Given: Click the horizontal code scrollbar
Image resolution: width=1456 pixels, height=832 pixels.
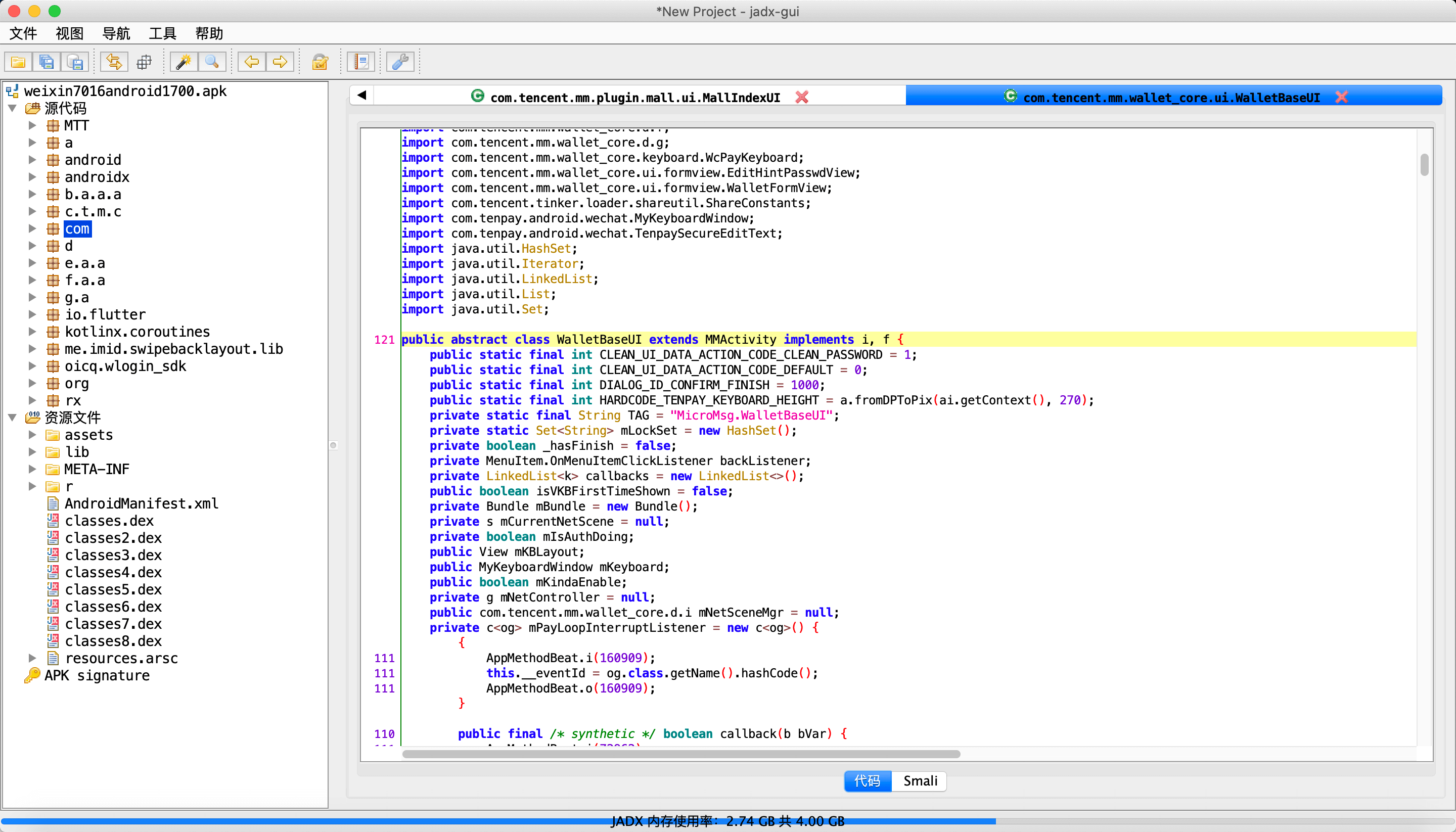Looking at the screenshot, I should point(680,754).
